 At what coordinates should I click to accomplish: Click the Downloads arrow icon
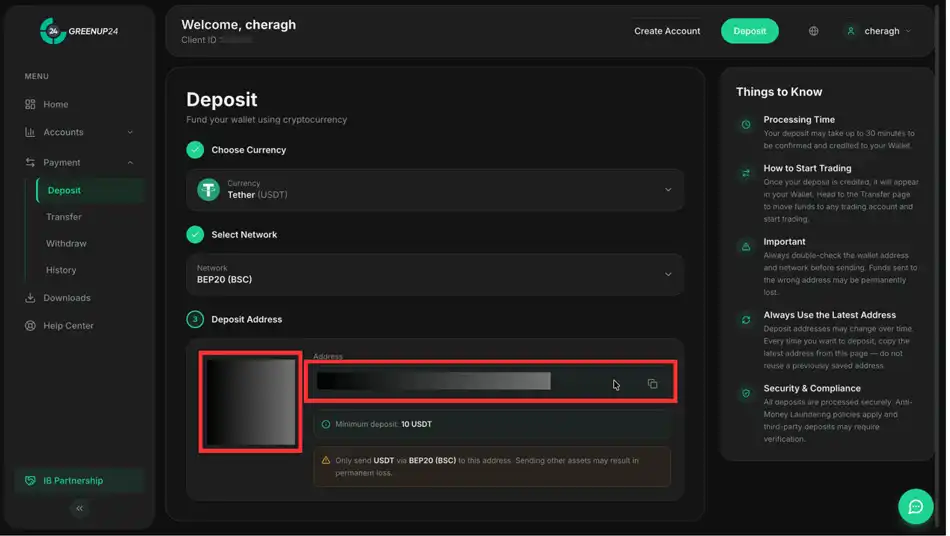30,298
